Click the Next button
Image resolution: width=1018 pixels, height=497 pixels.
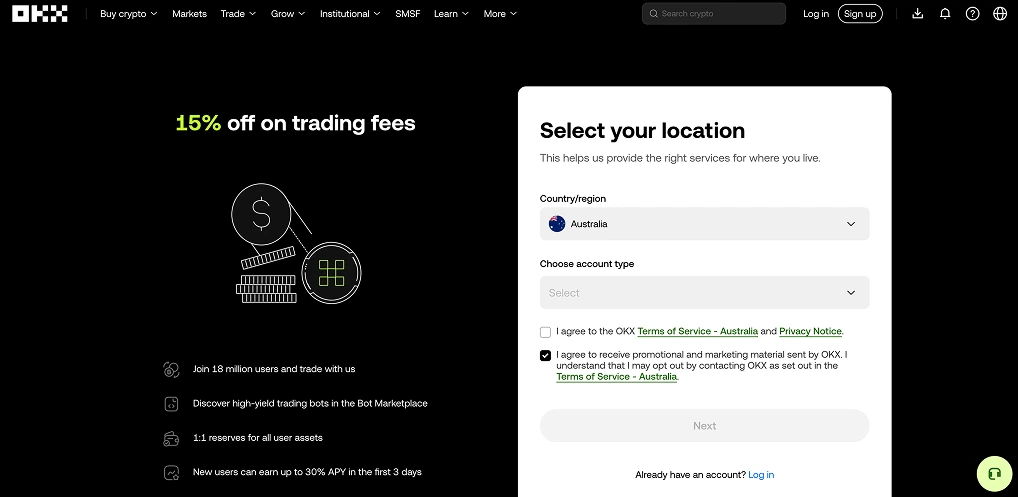pyautogui.click(x=704, y=426)
